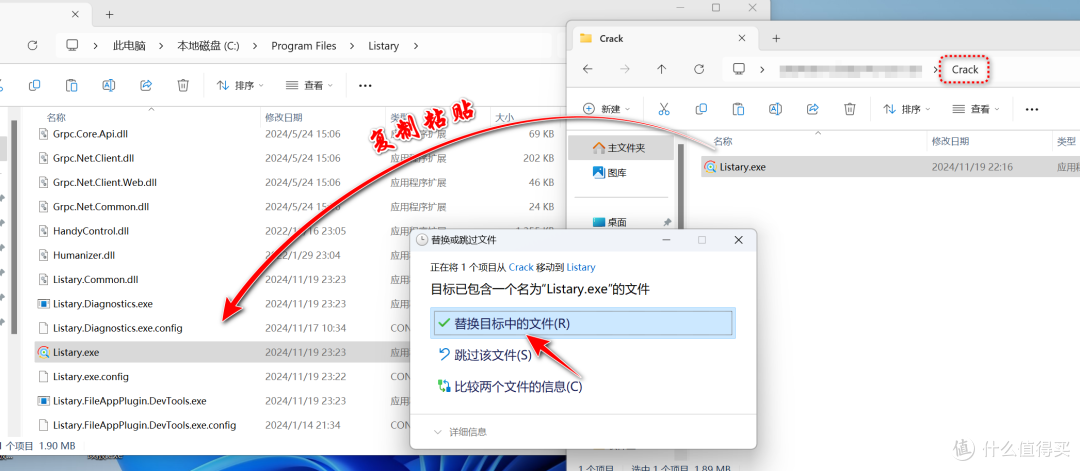Open 排序 dropdown in Crack window
The width and height of the screenshot is (1080, 471).
(907, 109)
